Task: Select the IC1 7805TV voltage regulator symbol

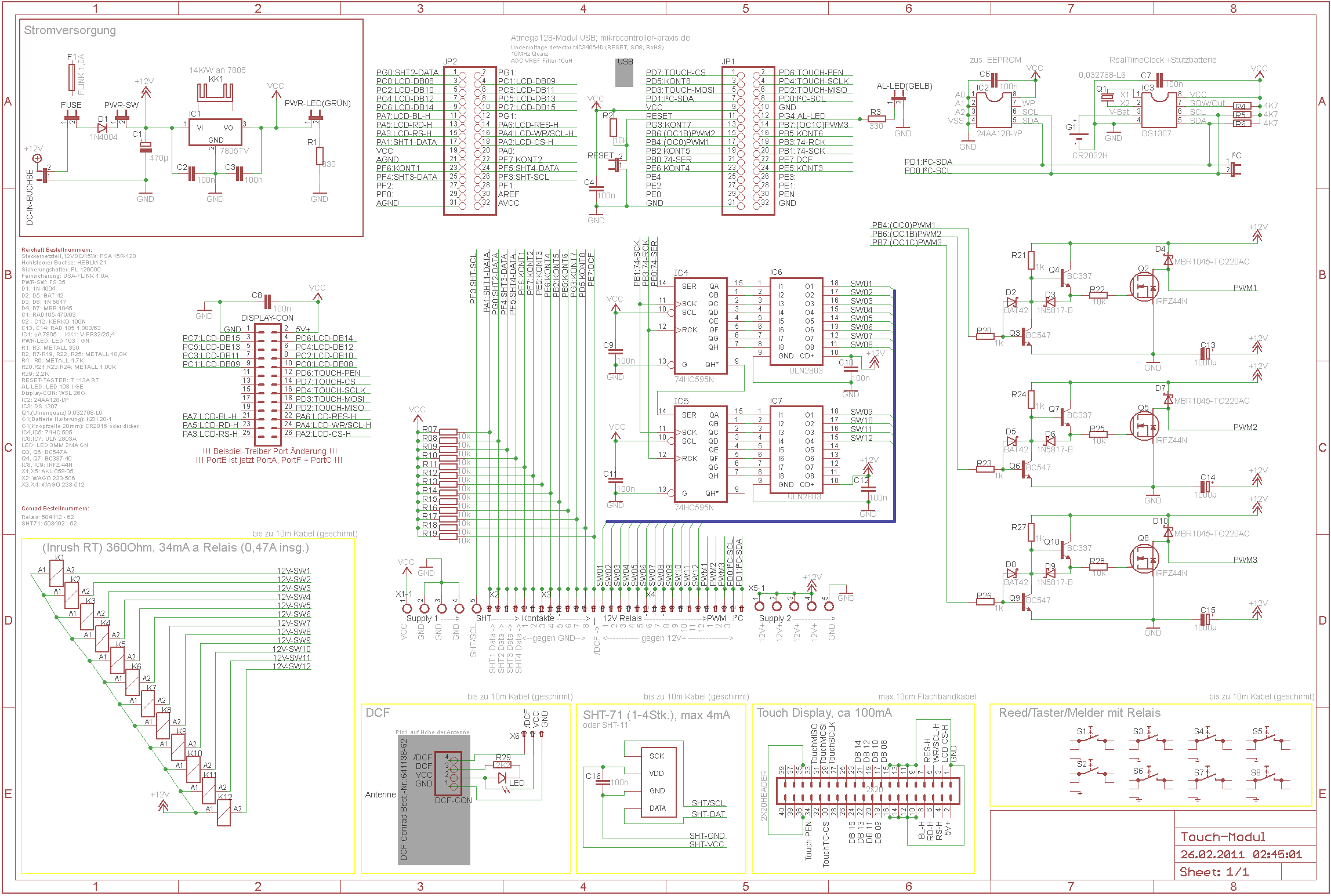Action: (x=215, y=133)
